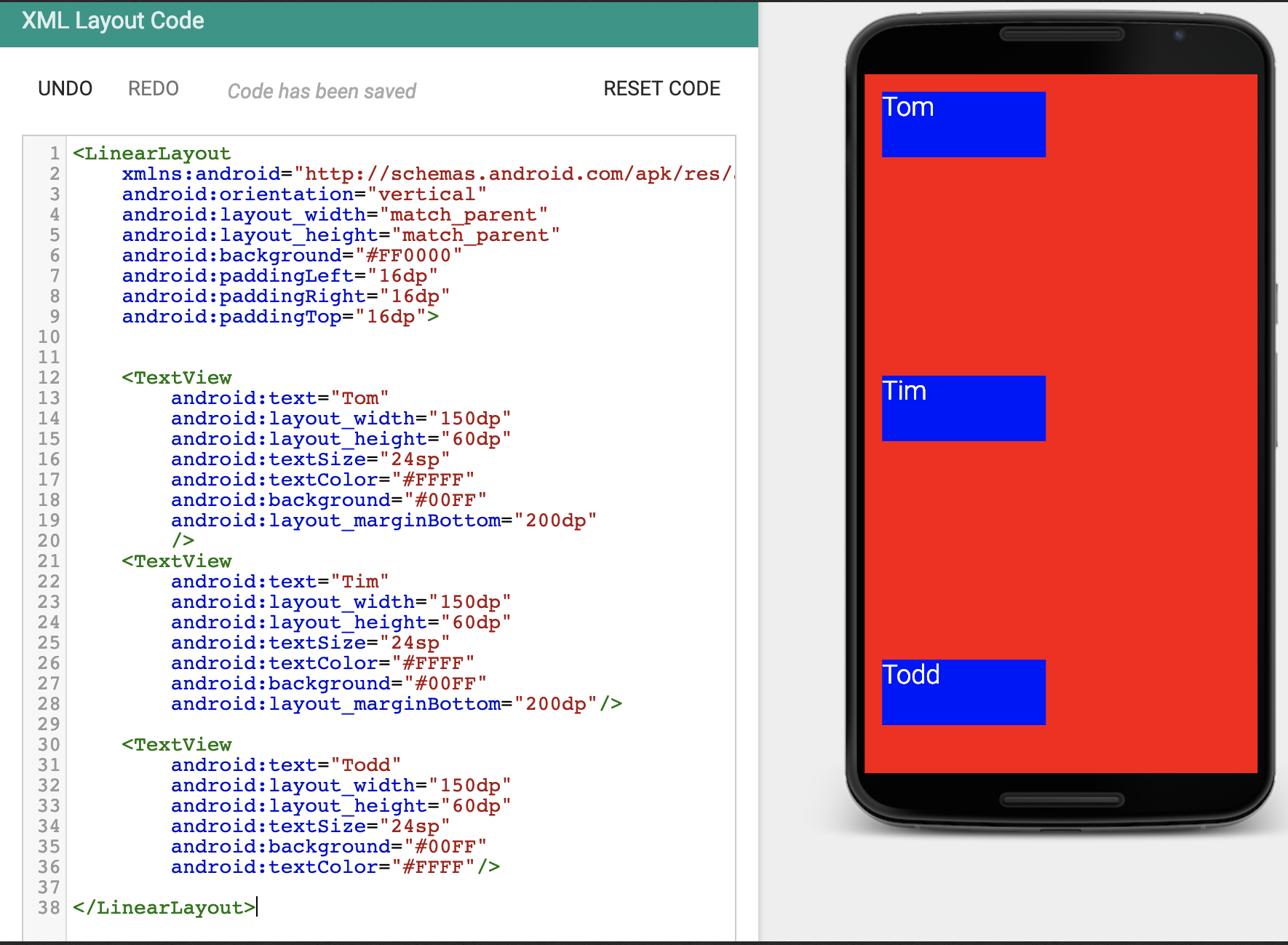This screenshot has width=1288, height=945.
Task: Select the Tim blue box in preview
Action: [963, 408]
